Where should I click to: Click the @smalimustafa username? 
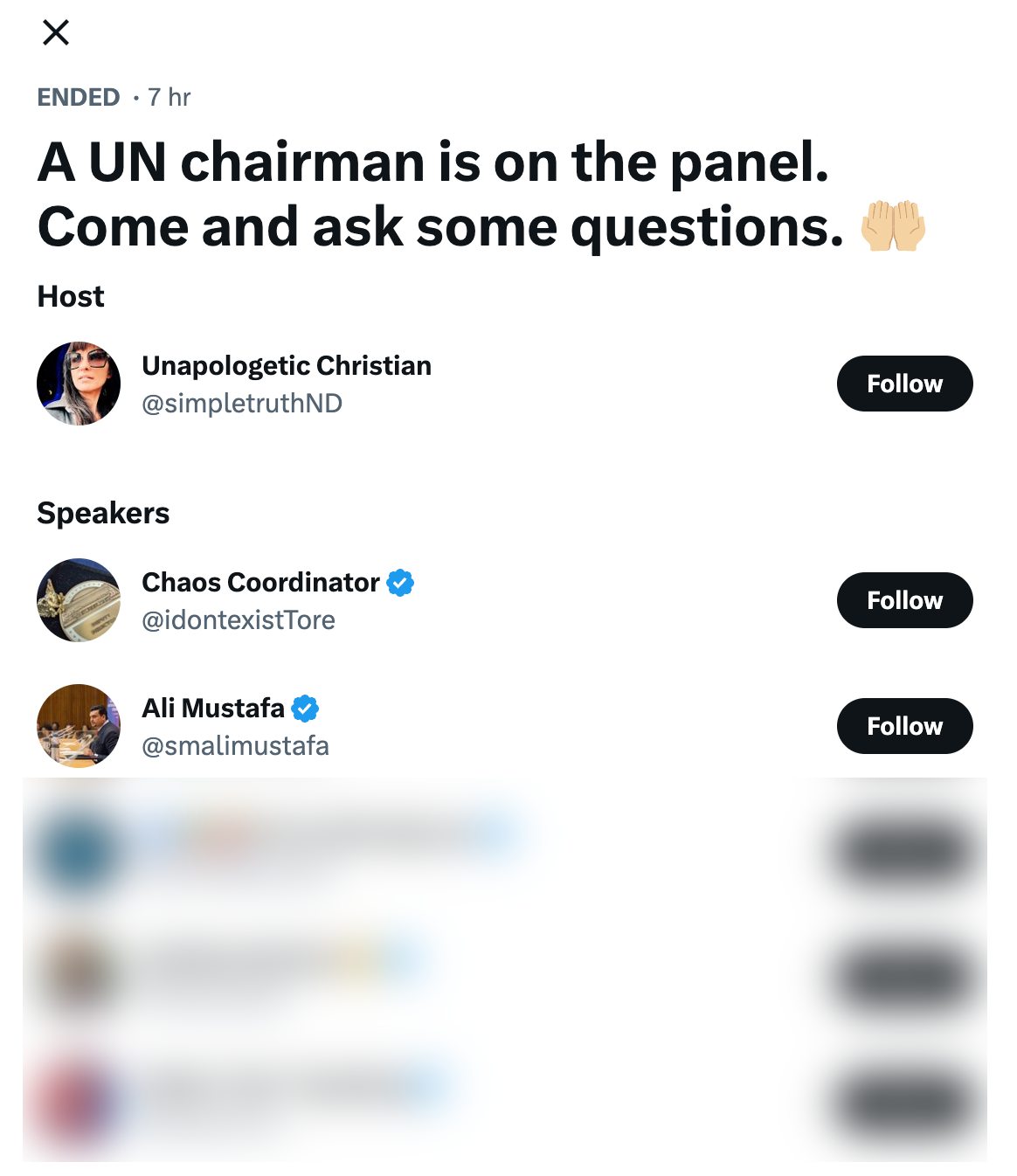pos(235,745)
